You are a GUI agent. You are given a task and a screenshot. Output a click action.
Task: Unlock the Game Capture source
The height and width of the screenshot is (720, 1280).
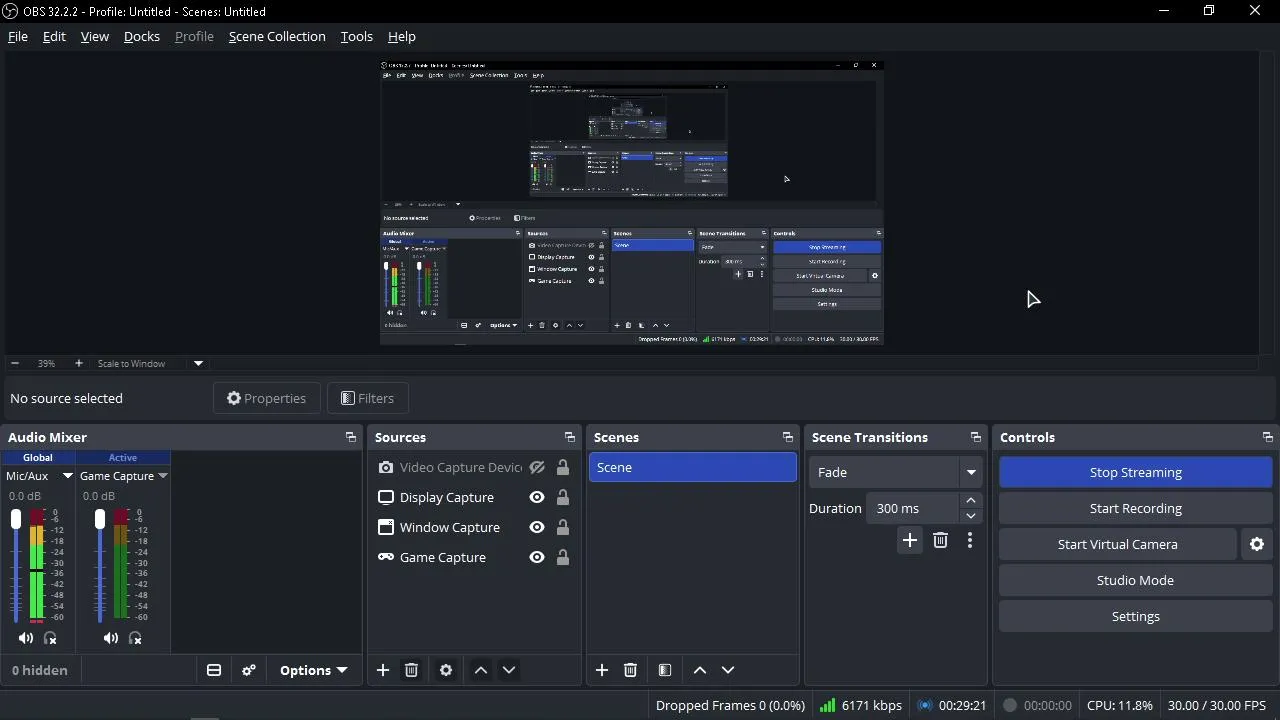tap(563, 557)
